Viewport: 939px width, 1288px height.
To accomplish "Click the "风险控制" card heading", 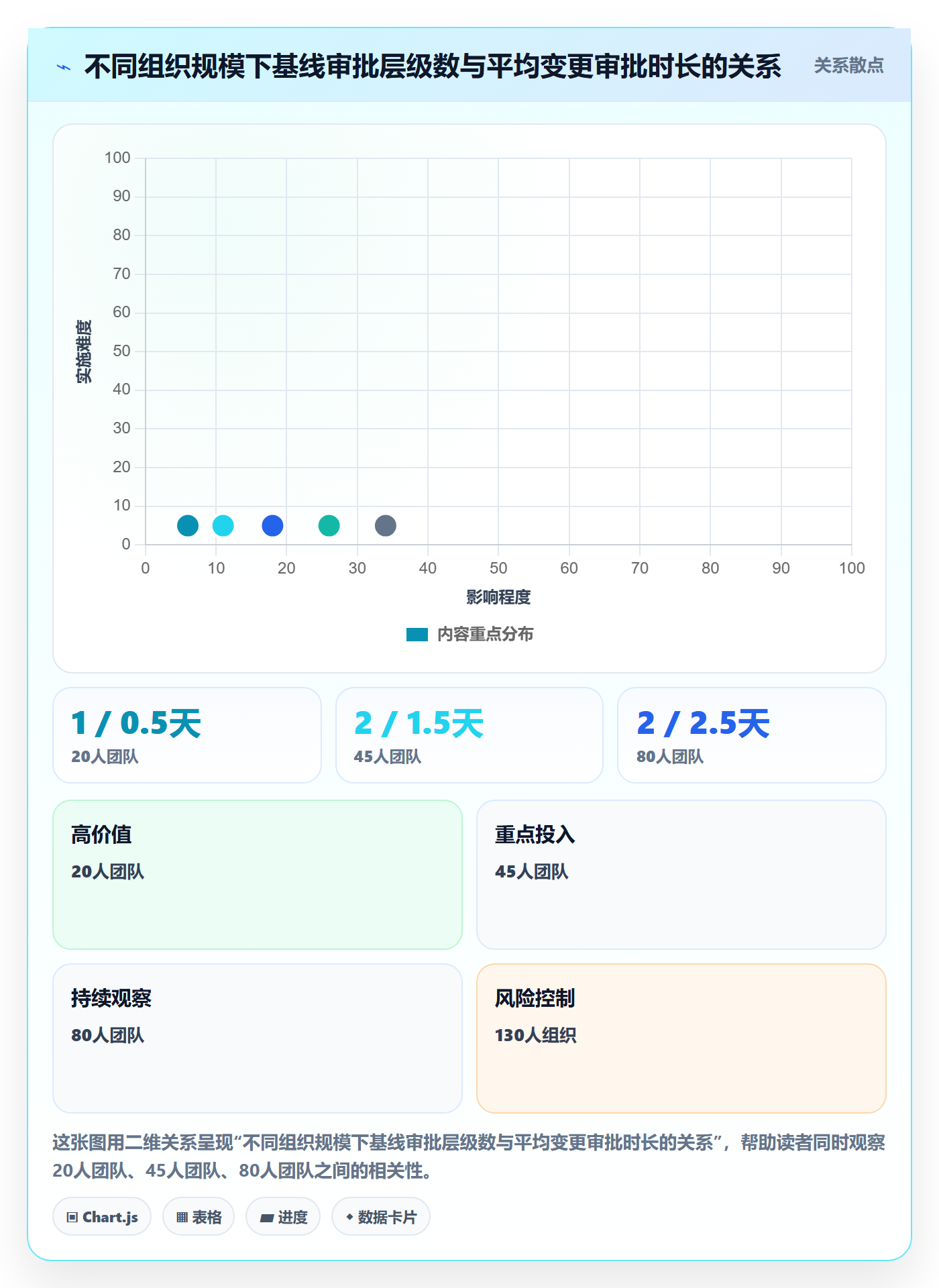I will click(x=535, y=998).
